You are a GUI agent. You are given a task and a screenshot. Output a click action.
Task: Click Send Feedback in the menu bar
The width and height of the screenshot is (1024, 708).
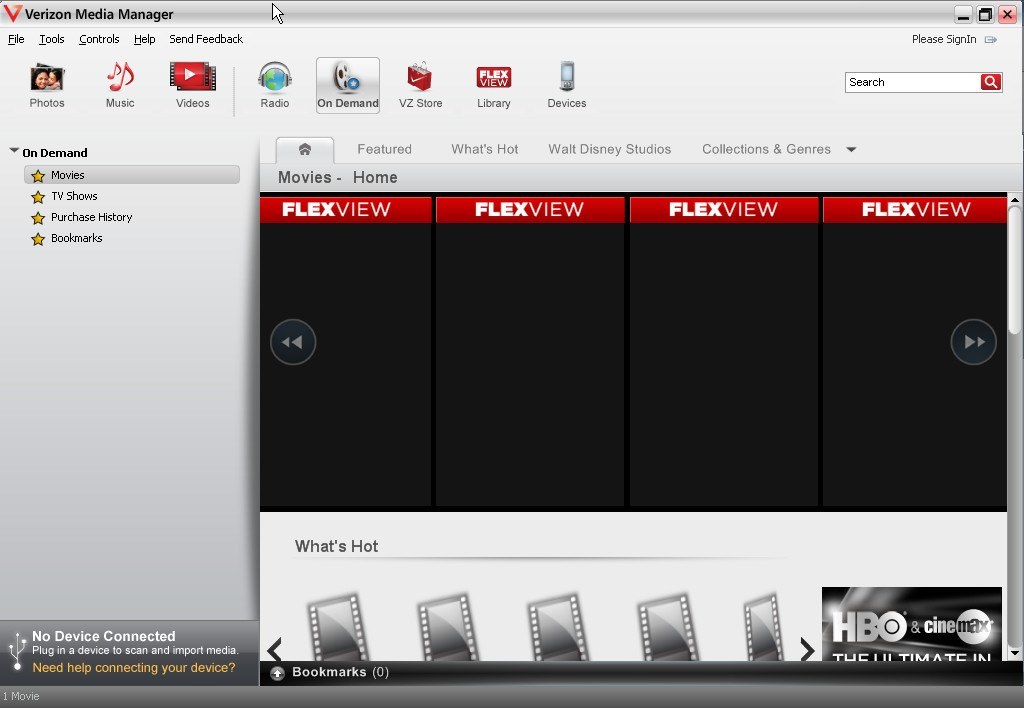206,39
